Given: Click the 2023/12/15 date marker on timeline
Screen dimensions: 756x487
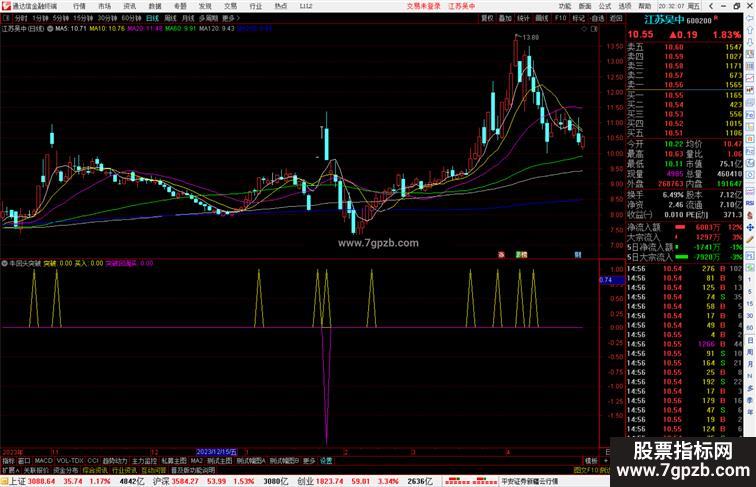Looking at the screenshot, I should click(x=216, y=452).
